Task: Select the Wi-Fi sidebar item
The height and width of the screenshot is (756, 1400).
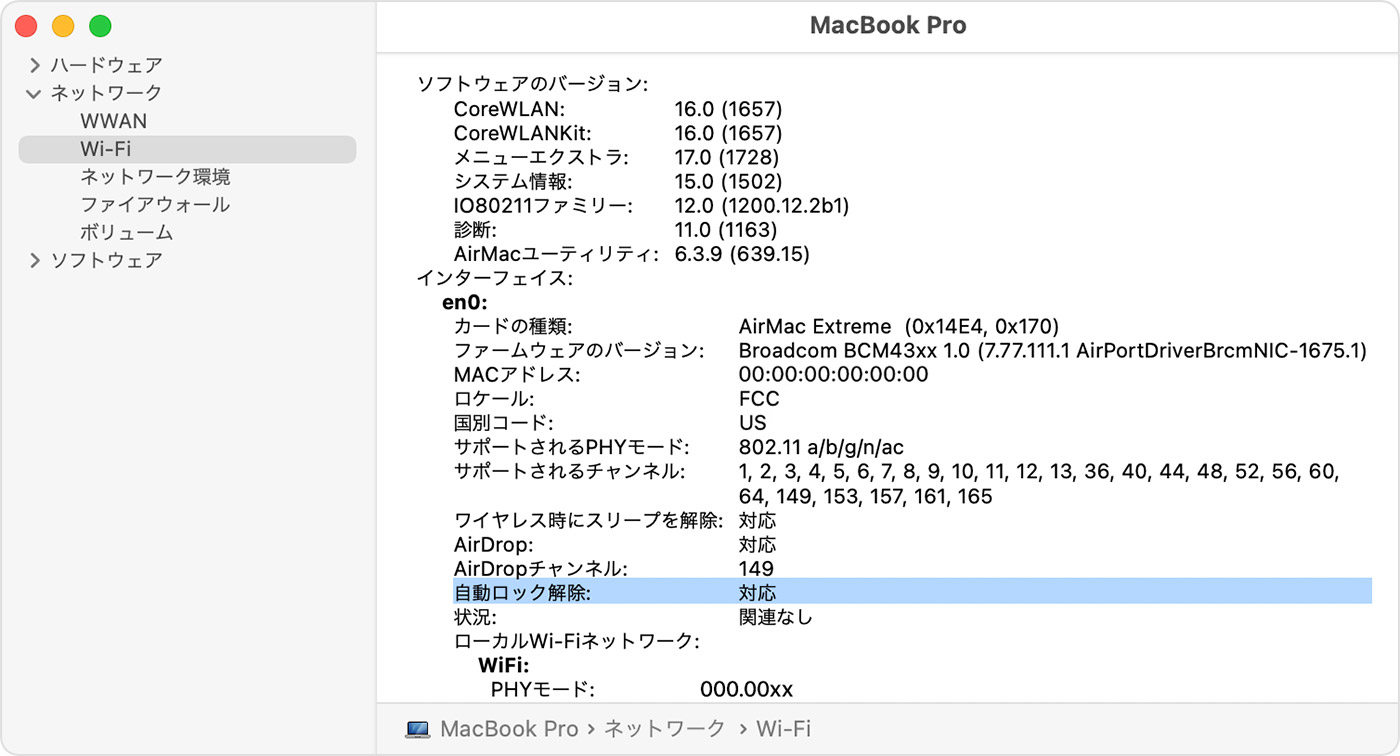Action: pyautogui.click(x=106, y=149)
